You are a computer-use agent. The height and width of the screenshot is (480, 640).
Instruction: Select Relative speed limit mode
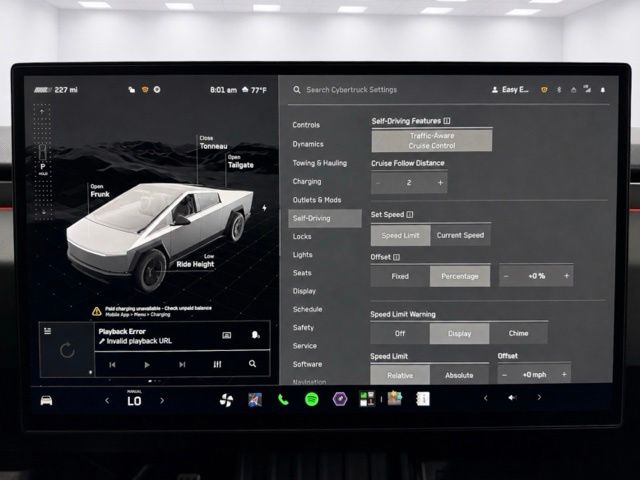click(x=400, y=375)
